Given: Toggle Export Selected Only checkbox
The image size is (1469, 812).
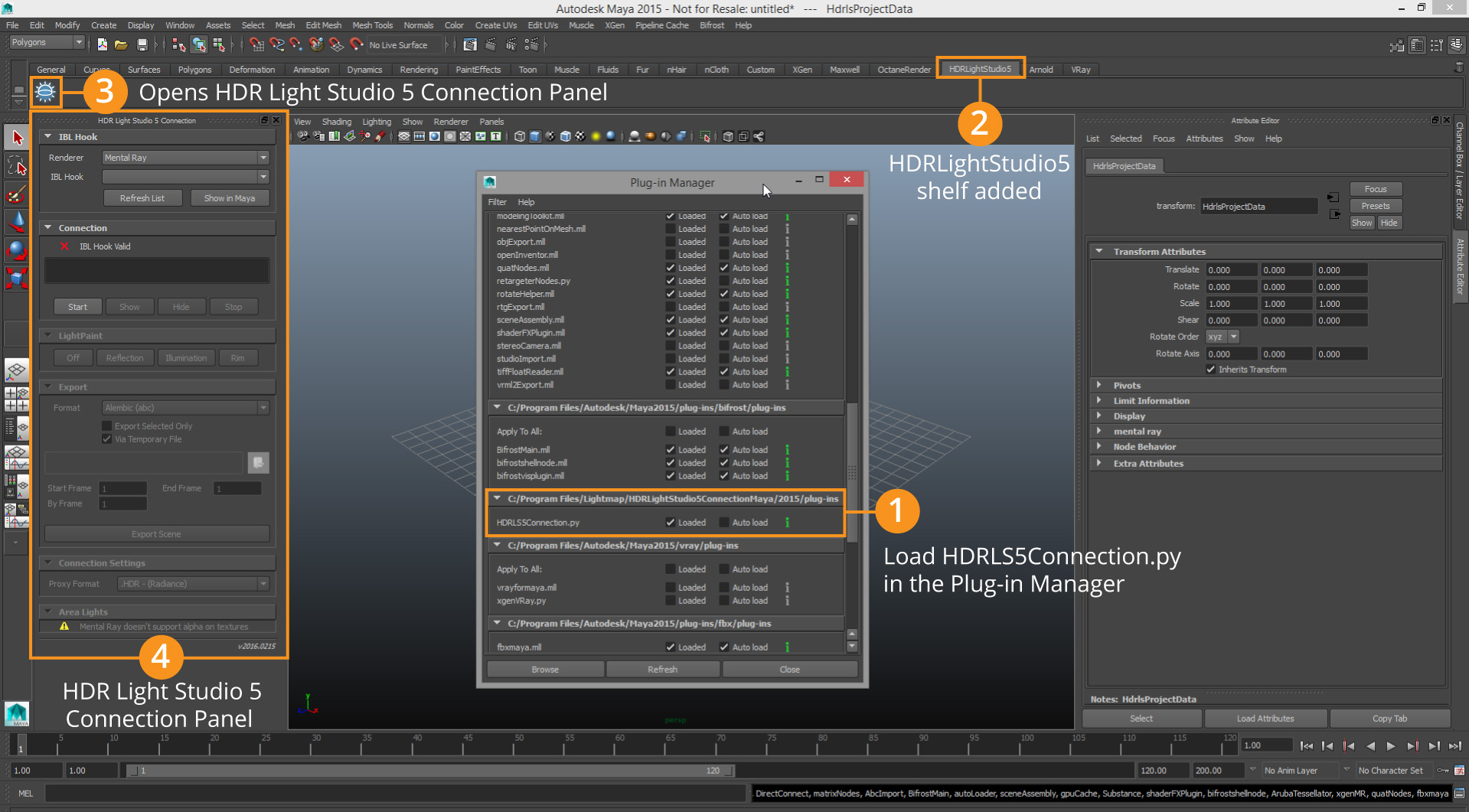Looking at the screenshot, I should pos(107,426).
